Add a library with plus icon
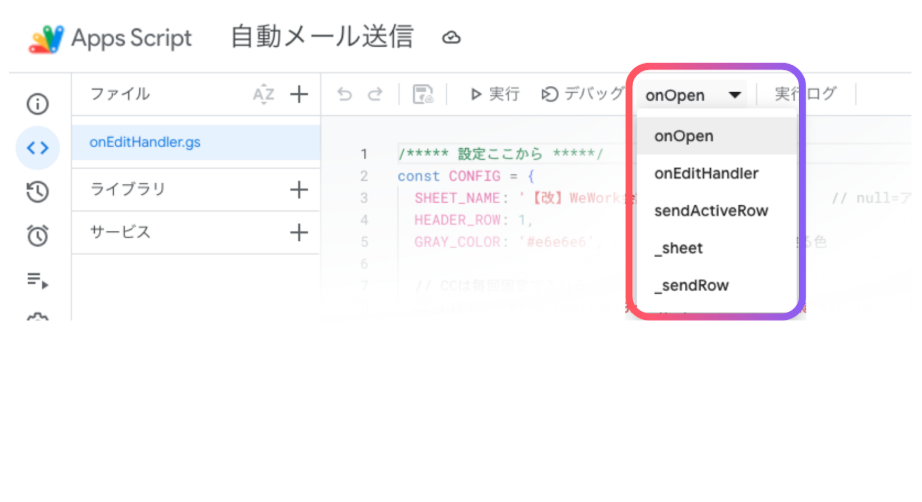Screen dimensions: 922x502 pos(299,189)
